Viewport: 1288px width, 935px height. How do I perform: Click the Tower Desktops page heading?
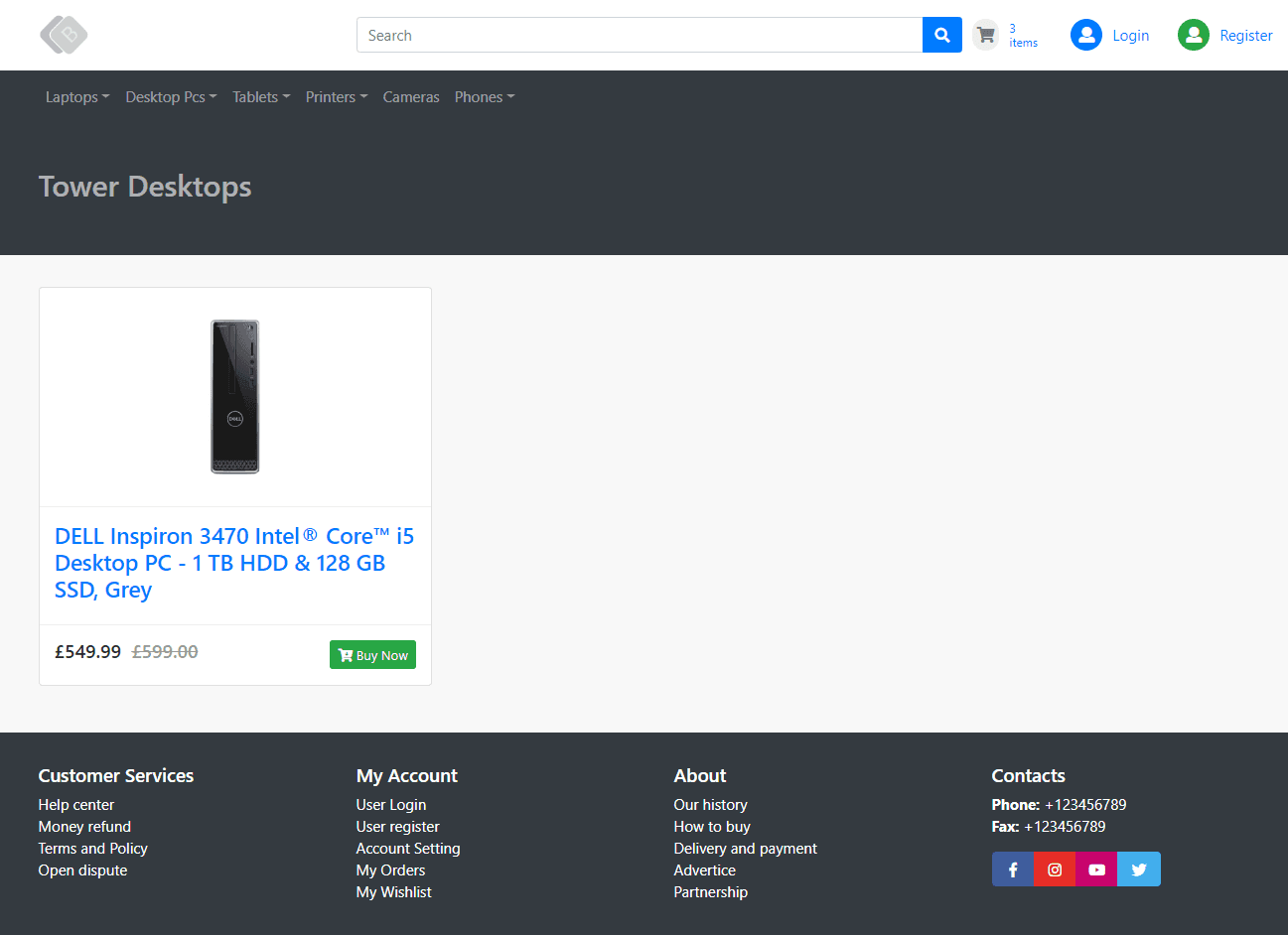tap(145, 187)
